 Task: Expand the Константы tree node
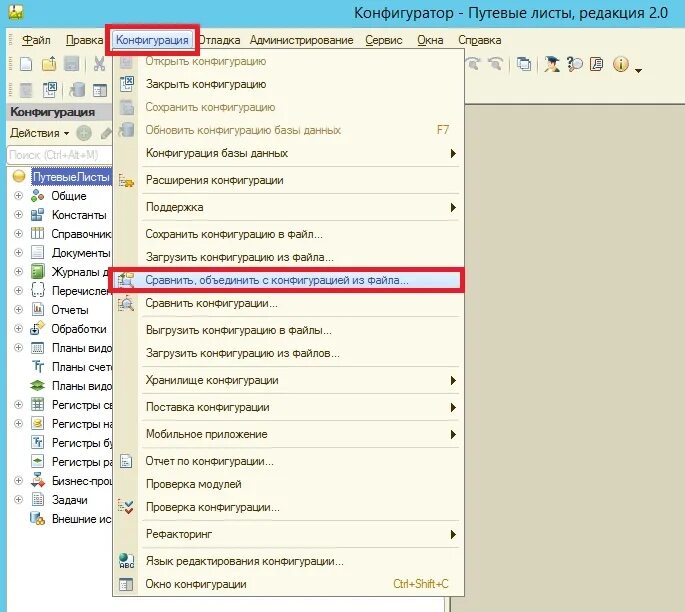click(18, 214)
